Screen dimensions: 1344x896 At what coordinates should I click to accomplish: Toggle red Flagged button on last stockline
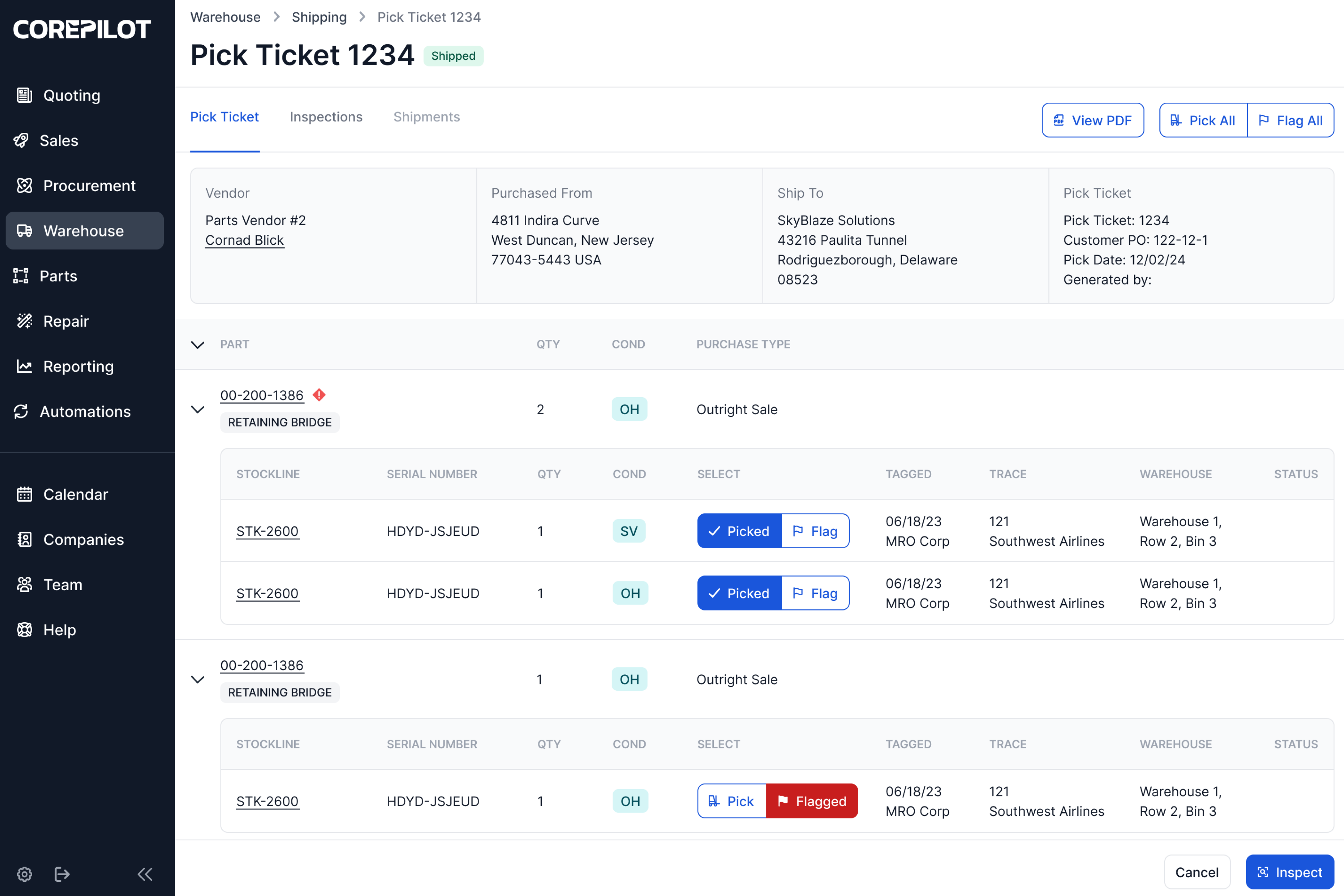pos(812,801)
